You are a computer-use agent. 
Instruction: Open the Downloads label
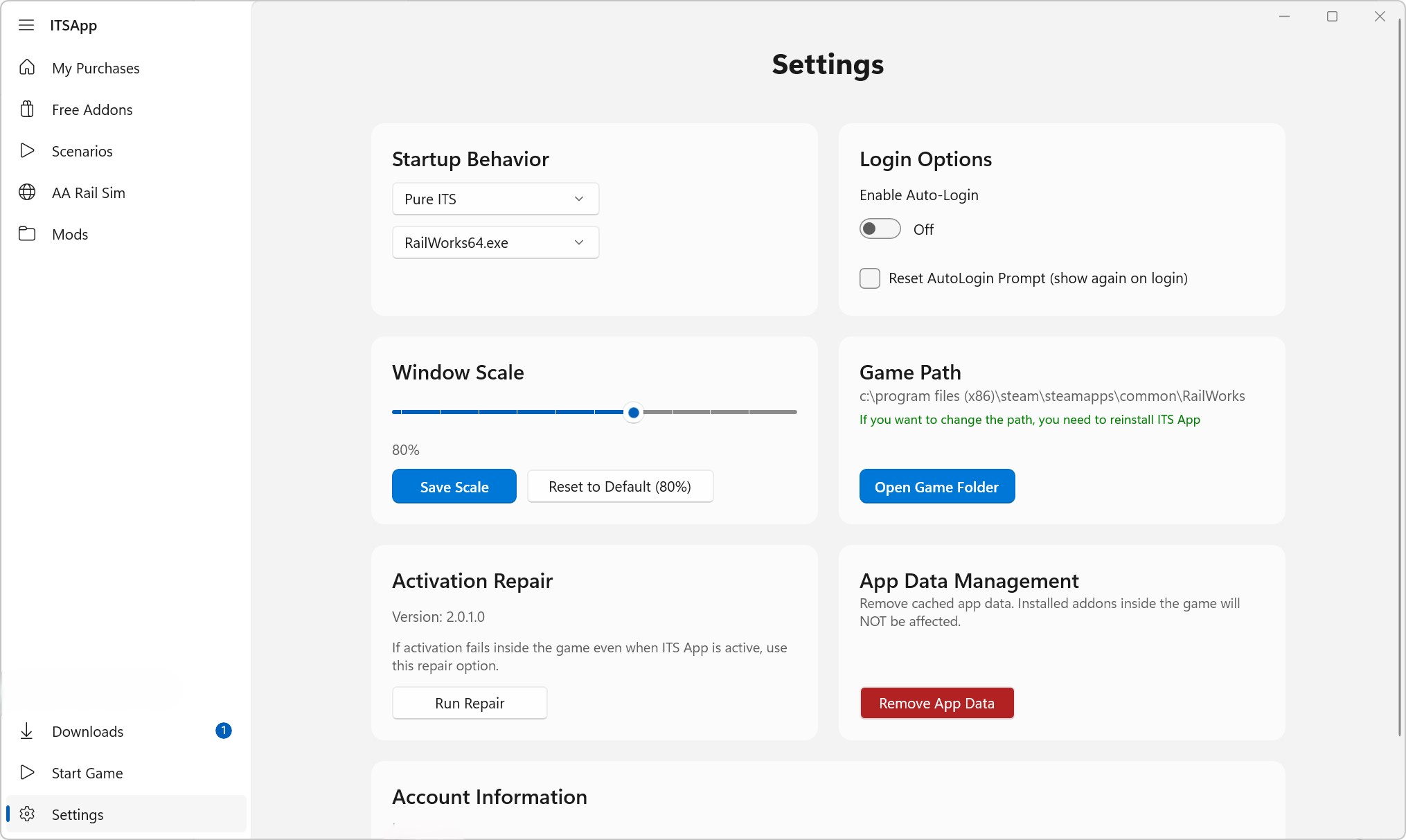pyautogui.click(x=87, y=731)
